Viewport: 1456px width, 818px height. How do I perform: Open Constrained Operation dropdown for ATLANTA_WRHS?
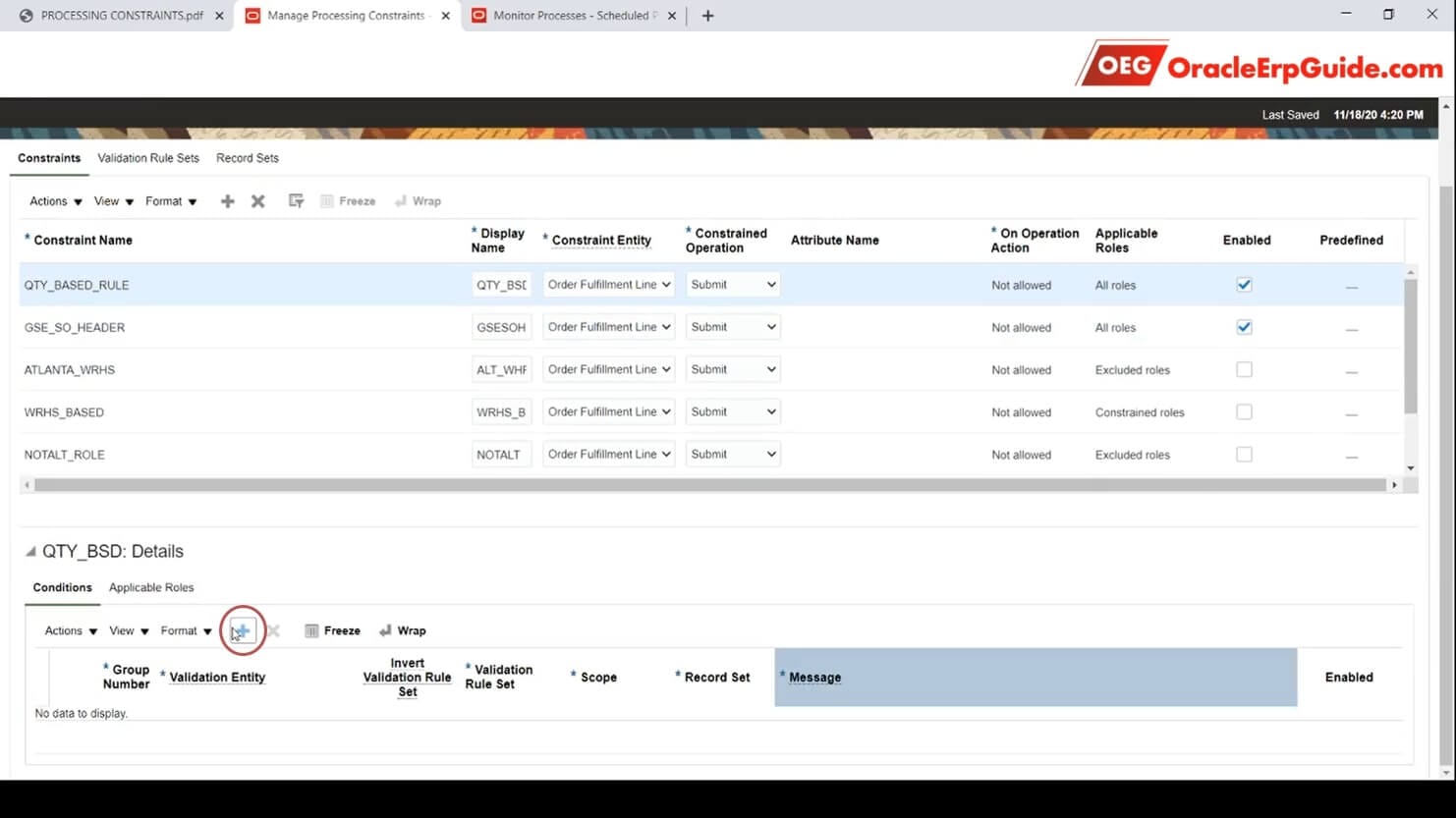pos(733,369)
